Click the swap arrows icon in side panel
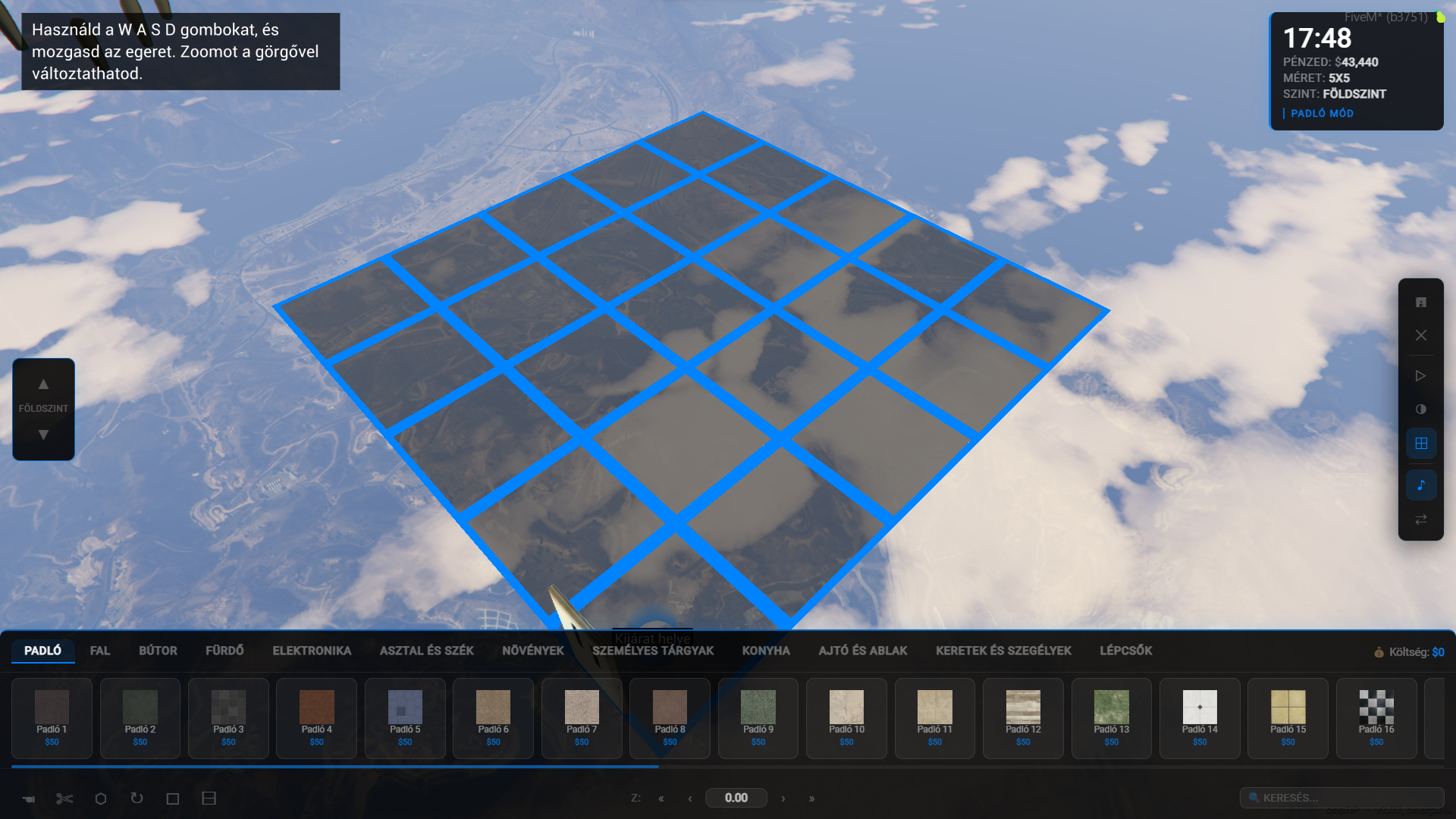The height and width of the screenshot is (819, 1456). point(1421,519)
